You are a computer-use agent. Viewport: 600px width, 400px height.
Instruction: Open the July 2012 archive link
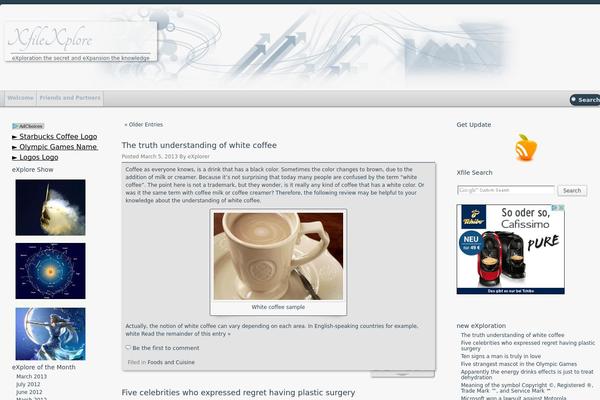coord(28,384)
